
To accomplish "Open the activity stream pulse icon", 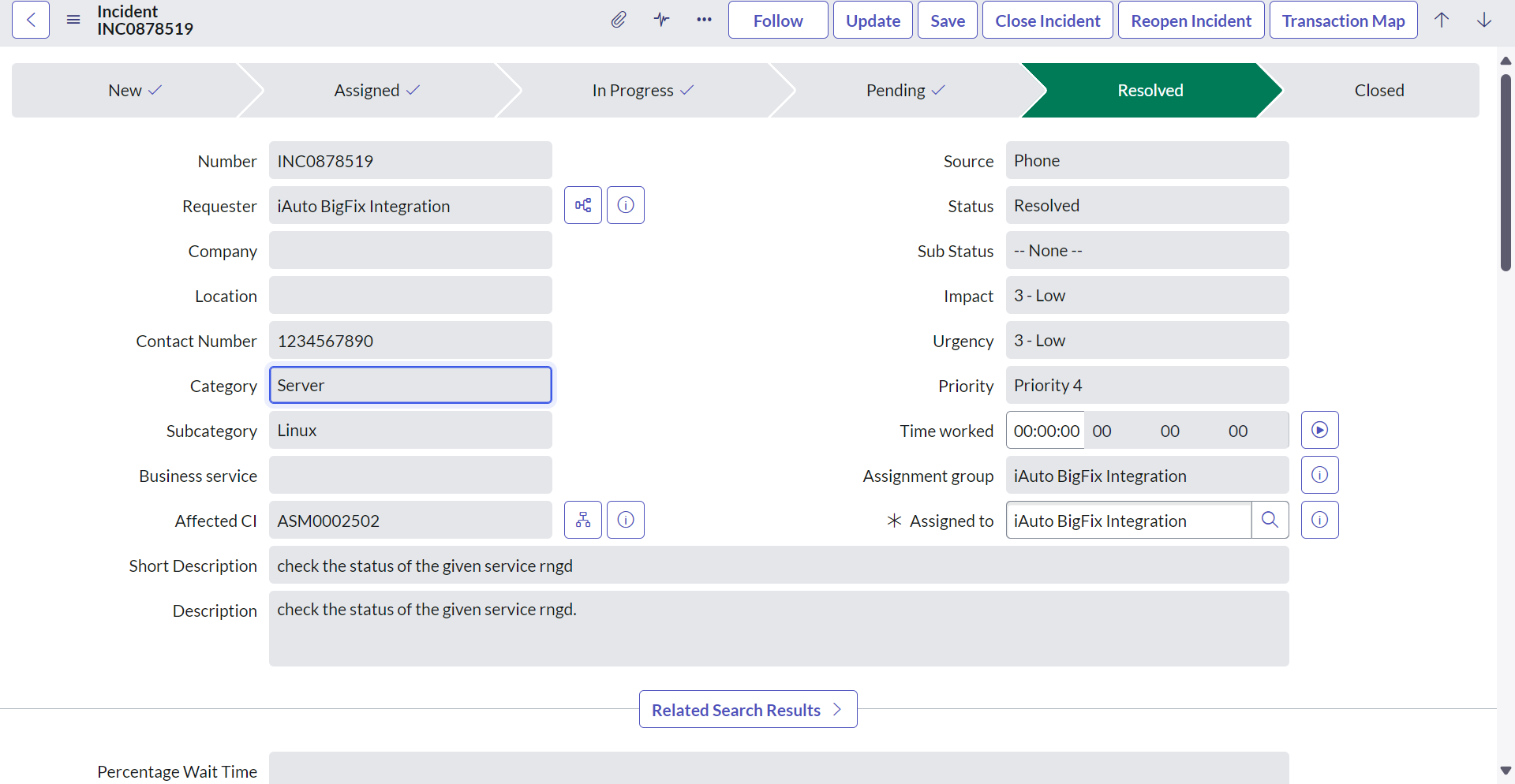I will pyautogui.click(x=661, y=20).
